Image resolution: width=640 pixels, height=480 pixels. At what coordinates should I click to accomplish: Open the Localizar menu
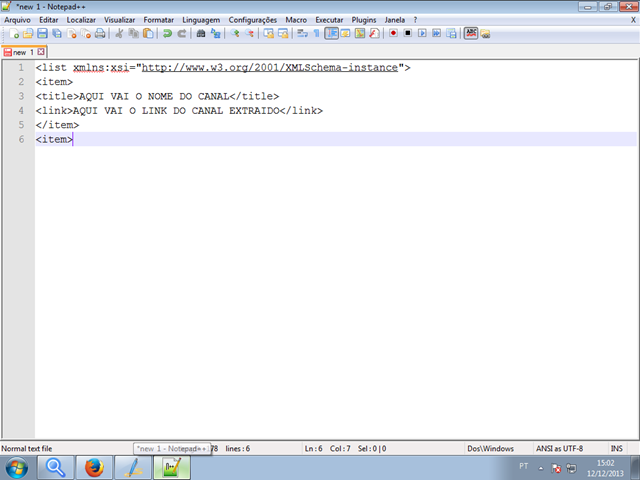pyautogui.click(x=81, y=20)
